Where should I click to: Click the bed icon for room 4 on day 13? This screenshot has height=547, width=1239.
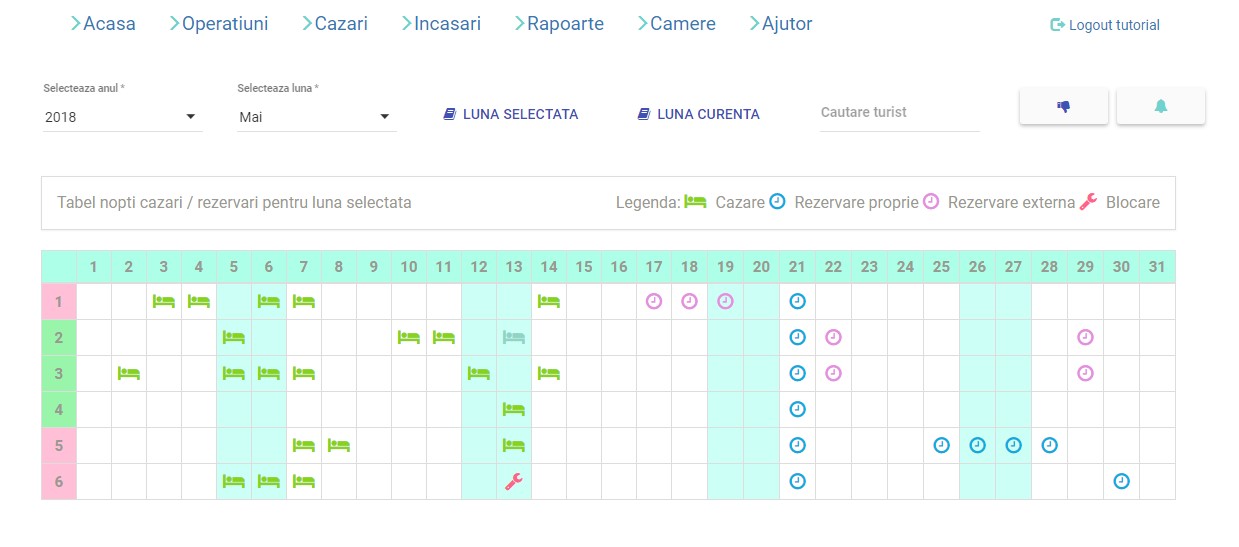point(514,409)
